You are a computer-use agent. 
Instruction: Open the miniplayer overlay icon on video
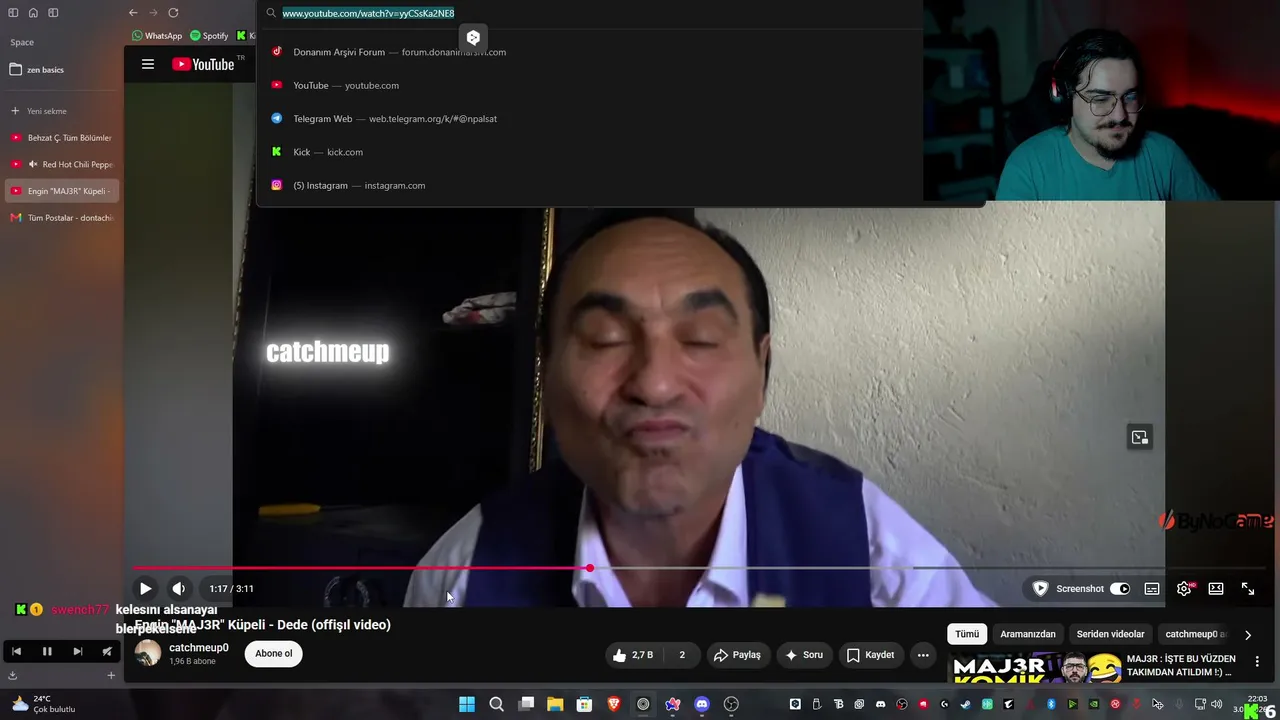coord(1139,437)
